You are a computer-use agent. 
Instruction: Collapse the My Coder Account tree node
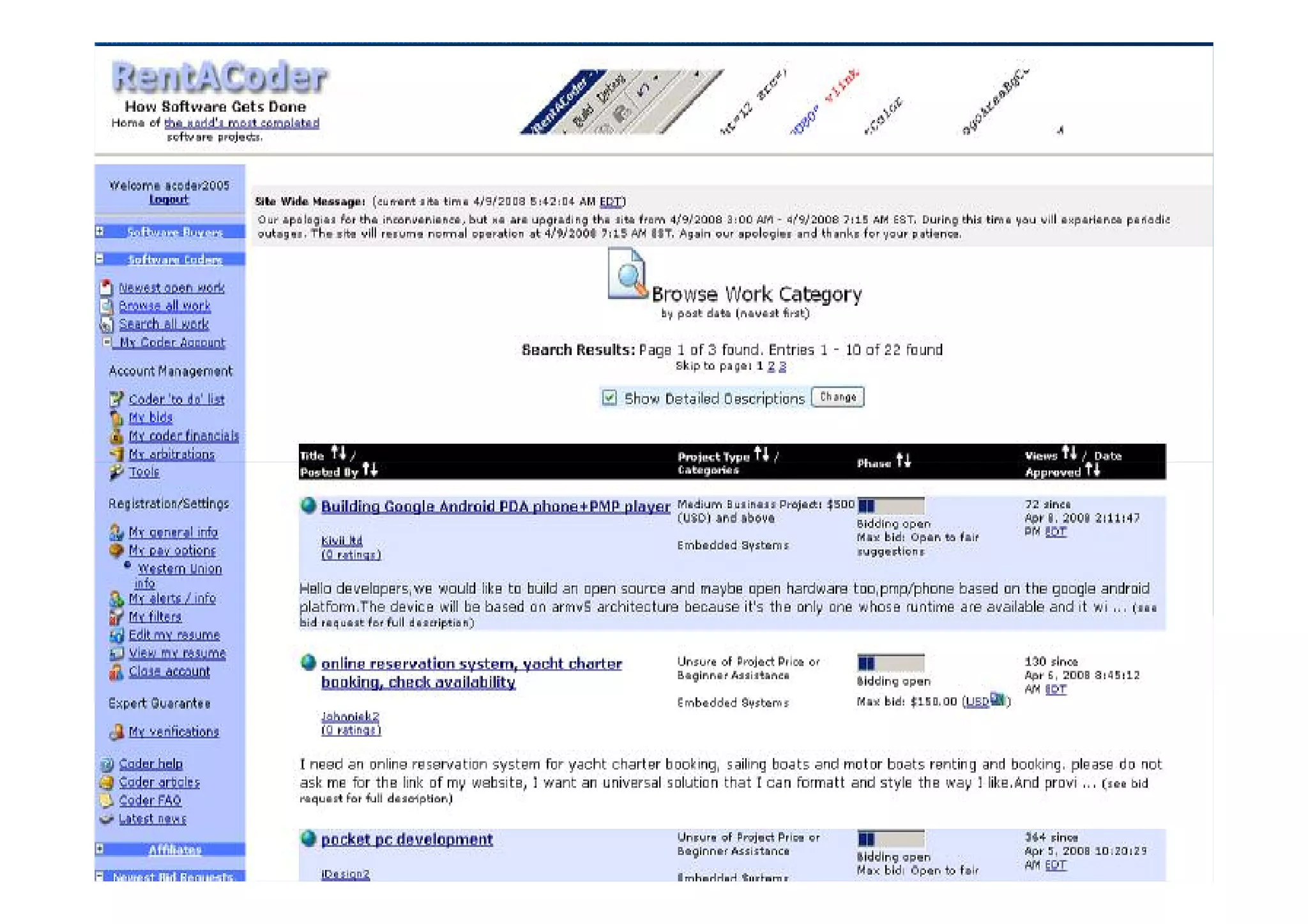tap(107, 342)
